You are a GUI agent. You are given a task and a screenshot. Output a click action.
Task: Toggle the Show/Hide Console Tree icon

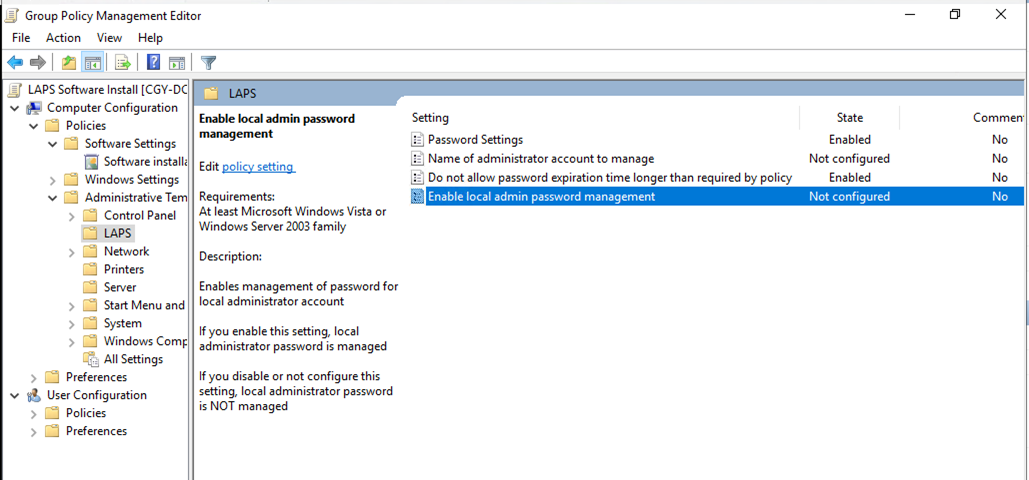point(91,62)
